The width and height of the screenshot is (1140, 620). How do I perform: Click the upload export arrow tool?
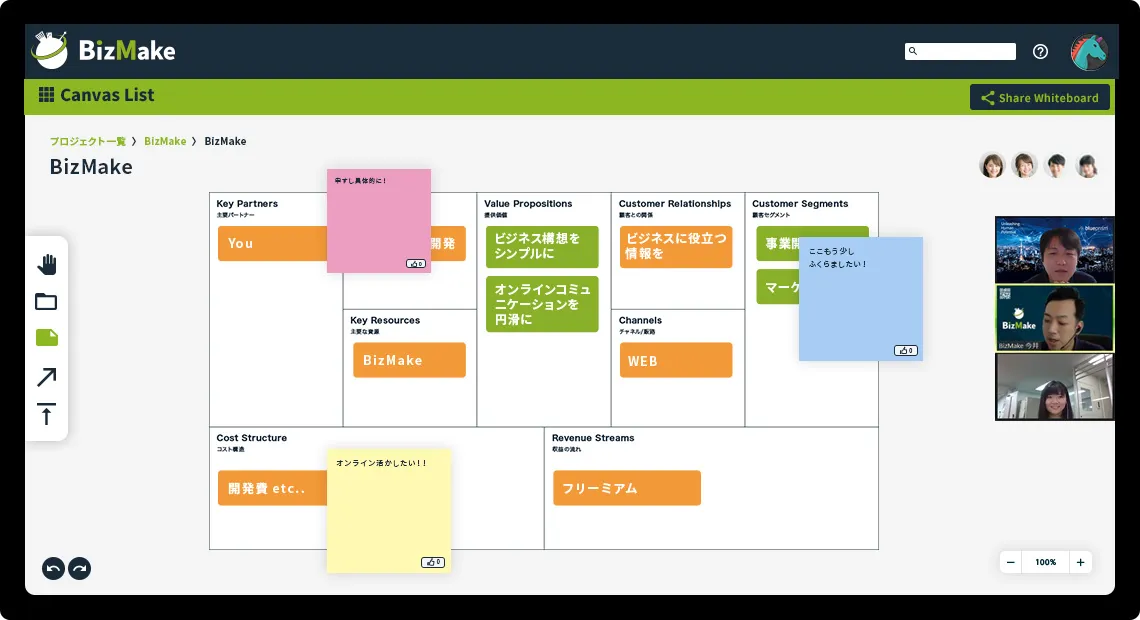pos(47,414)
